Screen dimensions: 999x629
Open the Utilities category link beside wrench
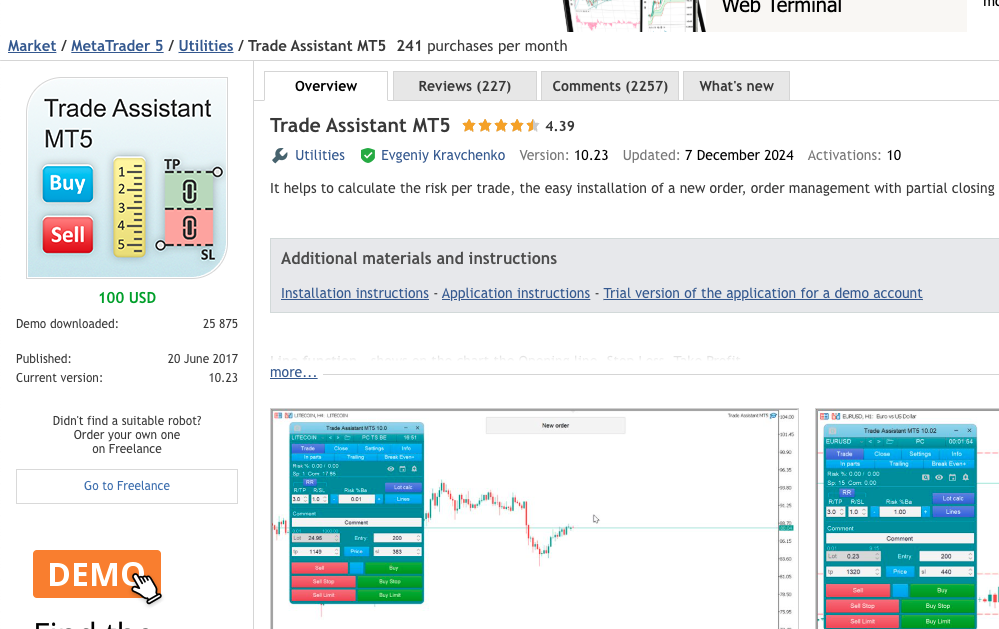pyautogui.click(x=320, y=155)
